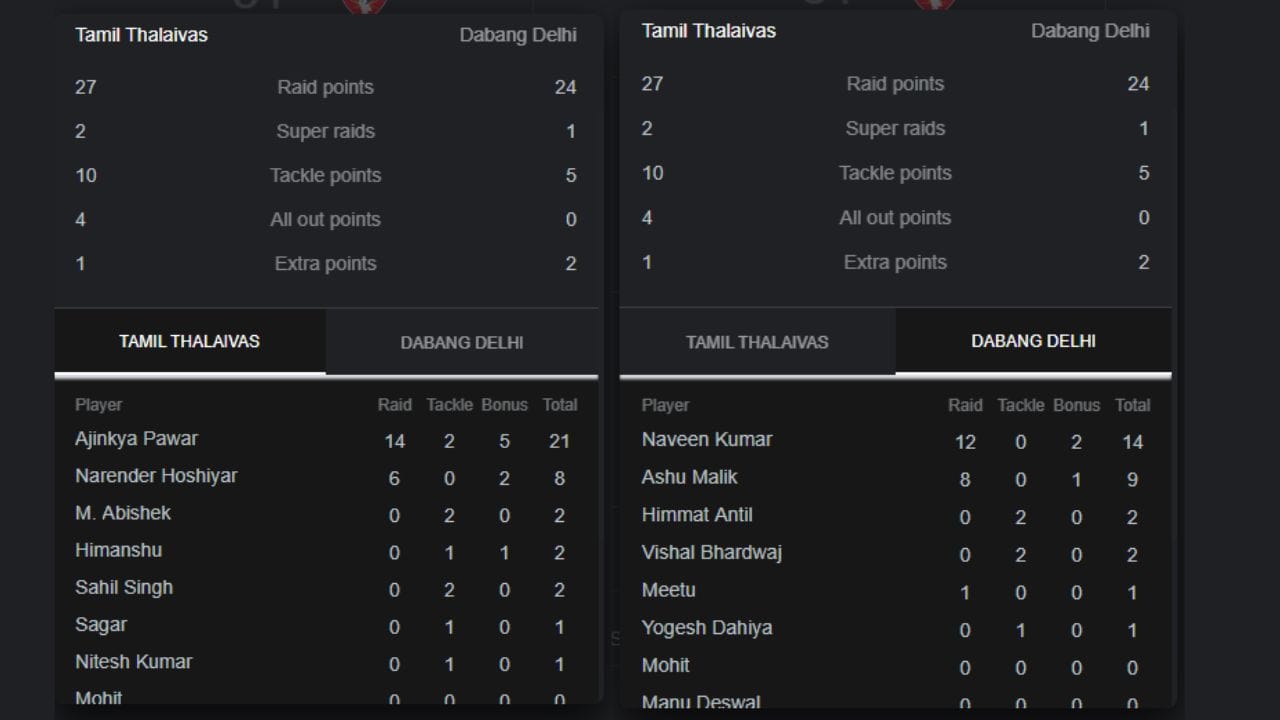Open Himanshu's player row
Image resolution: width=1280 pixels, height=720 pixels.
118,550
